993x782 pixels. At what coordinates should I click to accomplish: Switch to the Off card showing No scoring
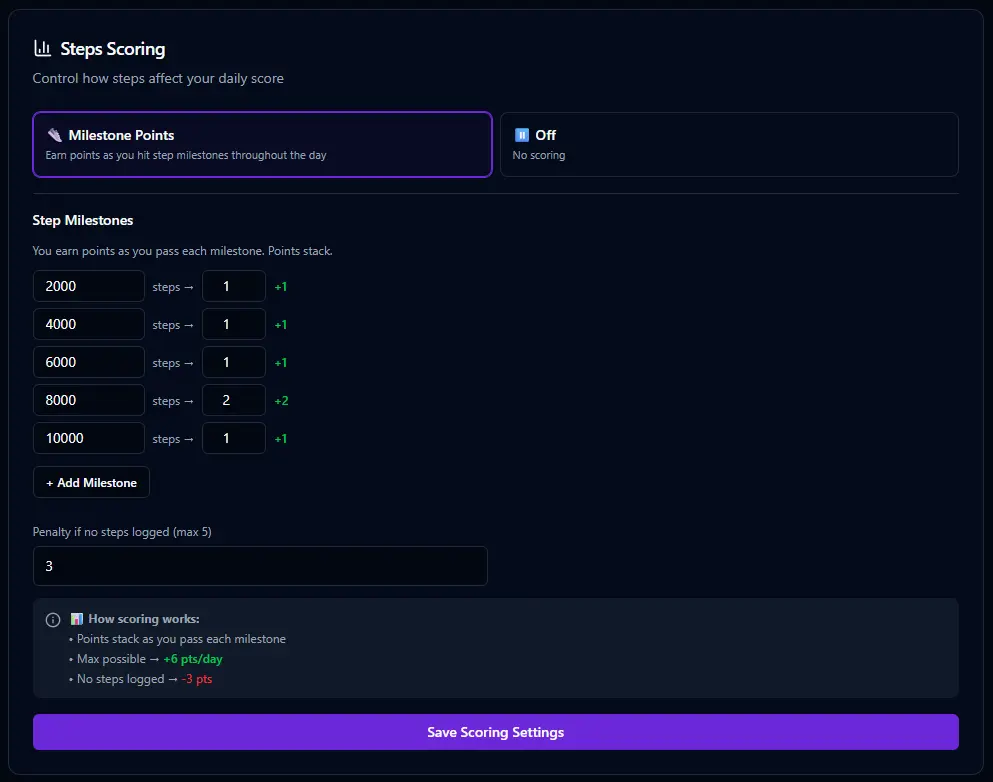coord(728,144)
